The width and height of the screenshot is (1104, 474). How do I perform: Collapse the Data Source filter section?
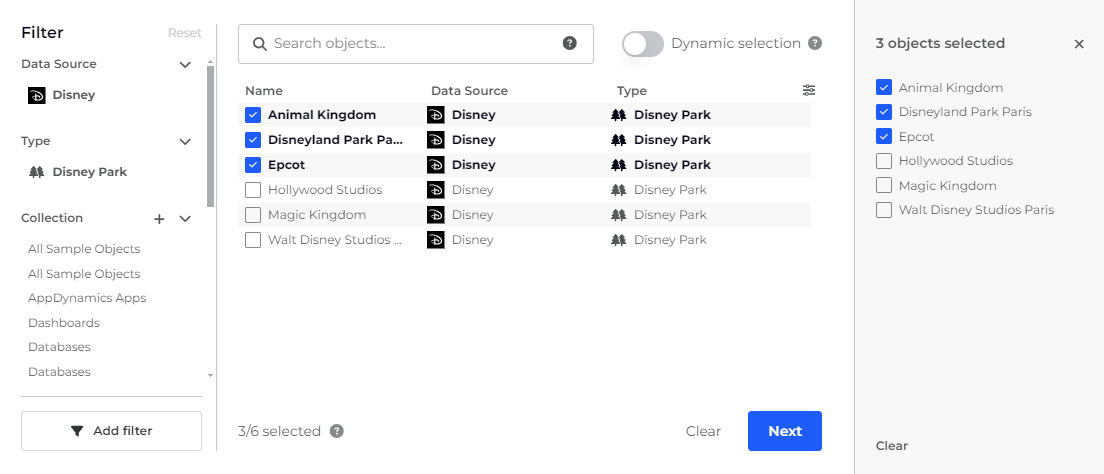185,65
